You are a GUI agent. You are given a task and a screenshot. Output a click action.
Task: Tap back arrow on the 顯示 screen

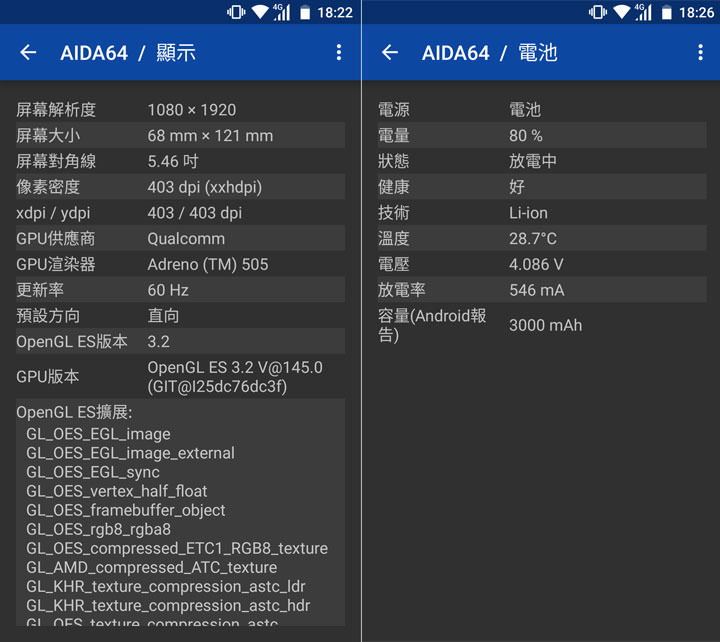[28, 53]
